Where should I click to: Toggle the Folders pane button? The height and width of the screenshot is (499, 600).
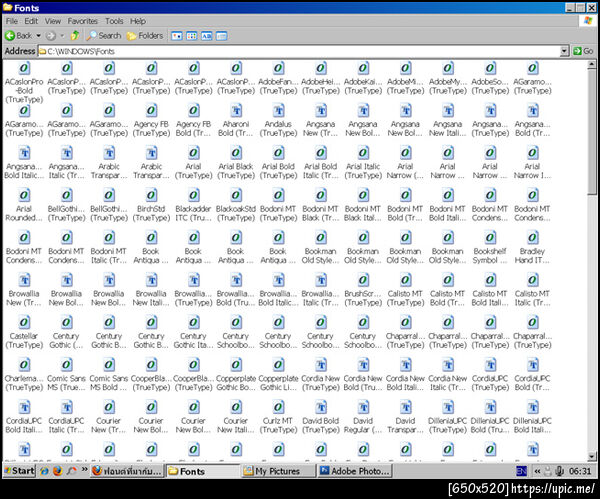tap(145, 36)
